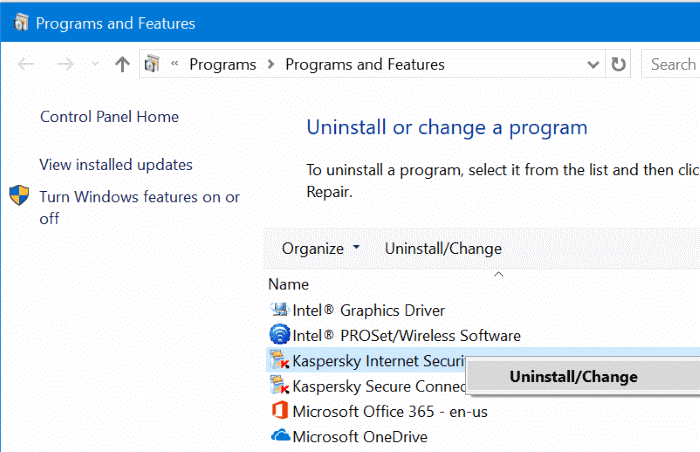Click the Programs breadcrumb in address bar

223,65
